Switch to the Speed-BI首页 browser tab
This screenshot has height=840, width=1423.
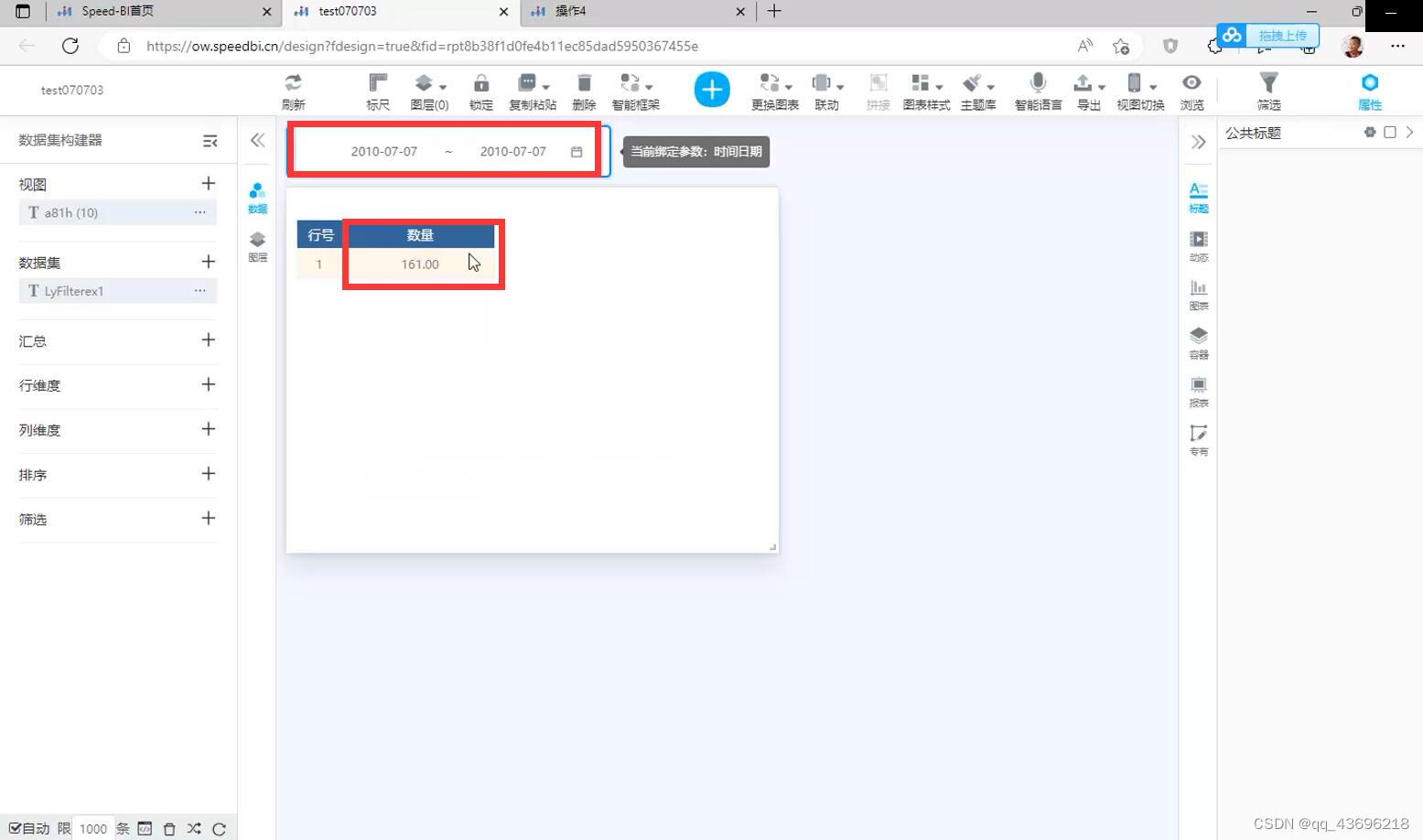pyautogui.click(x=165, y=11)
